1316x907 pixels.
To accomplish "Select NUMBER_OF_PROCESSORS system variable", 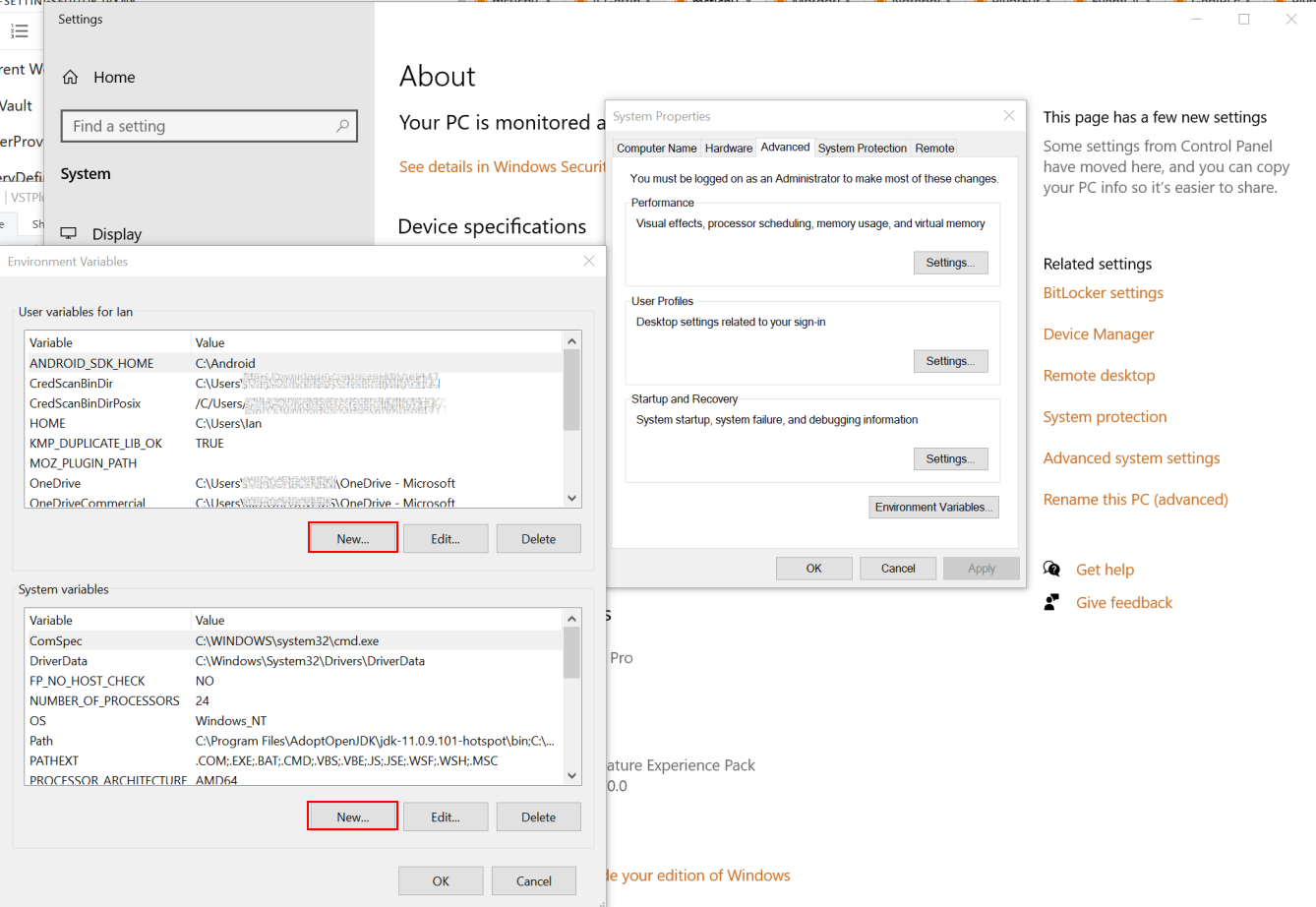I will 293,700.
